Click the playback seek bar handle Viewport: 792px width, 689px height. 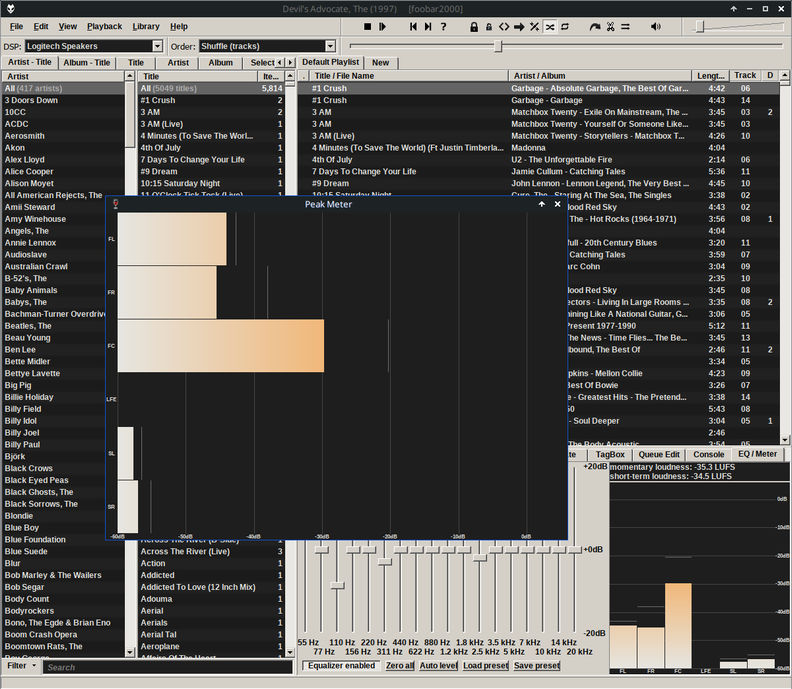coord(498,46)
